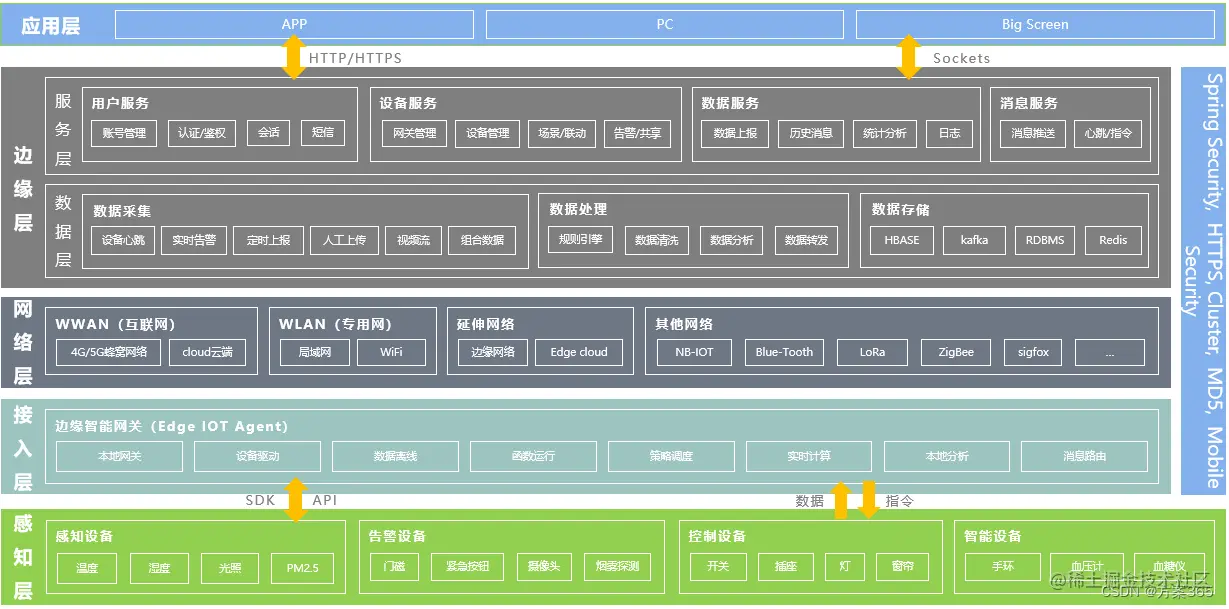The height and width of the screenshot is (609, 1229).
Task: Click the 规则引擎 box in 数据处理
Action: [579, 240]
